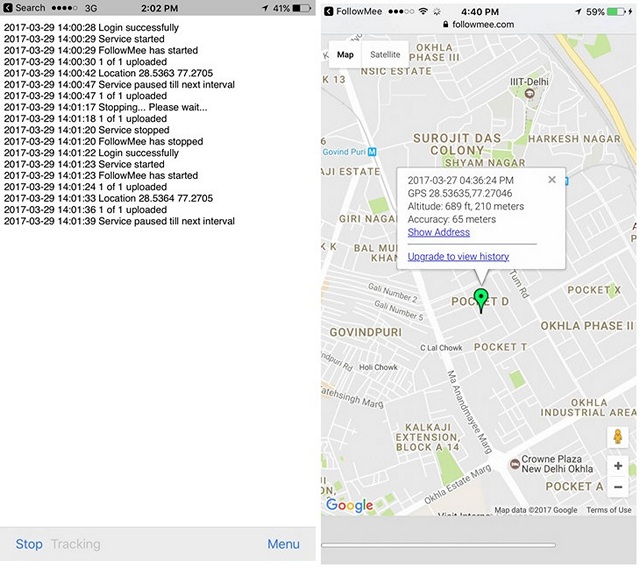Select log line 'Location 28.5364 77.2705'
This screenshot has width=640, height=568.
tap(109, 198)
